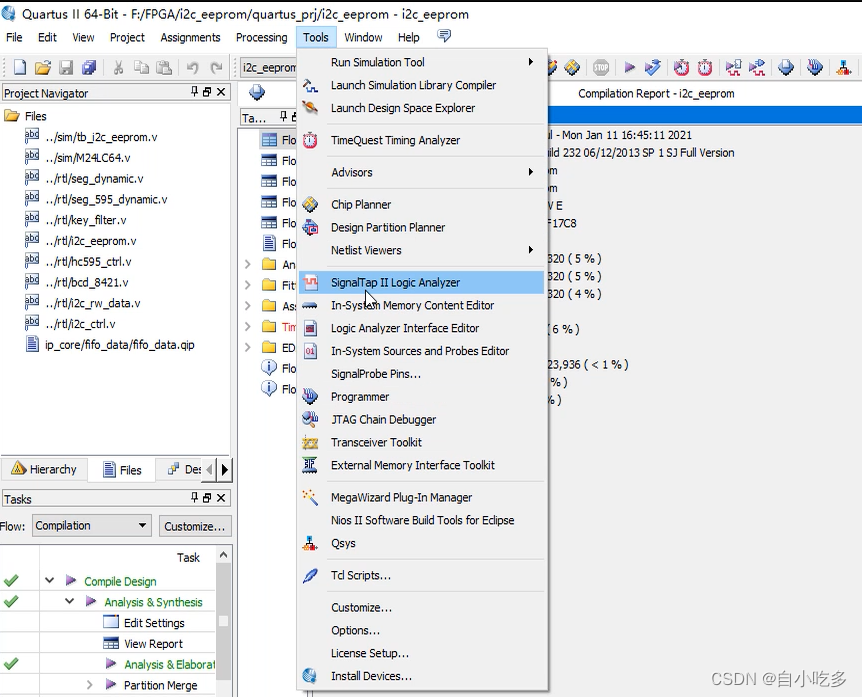The height and width of the screenshot is (697, 862).
Task: Click the Programmer icon in Tools menu
Action: (310, 396)
